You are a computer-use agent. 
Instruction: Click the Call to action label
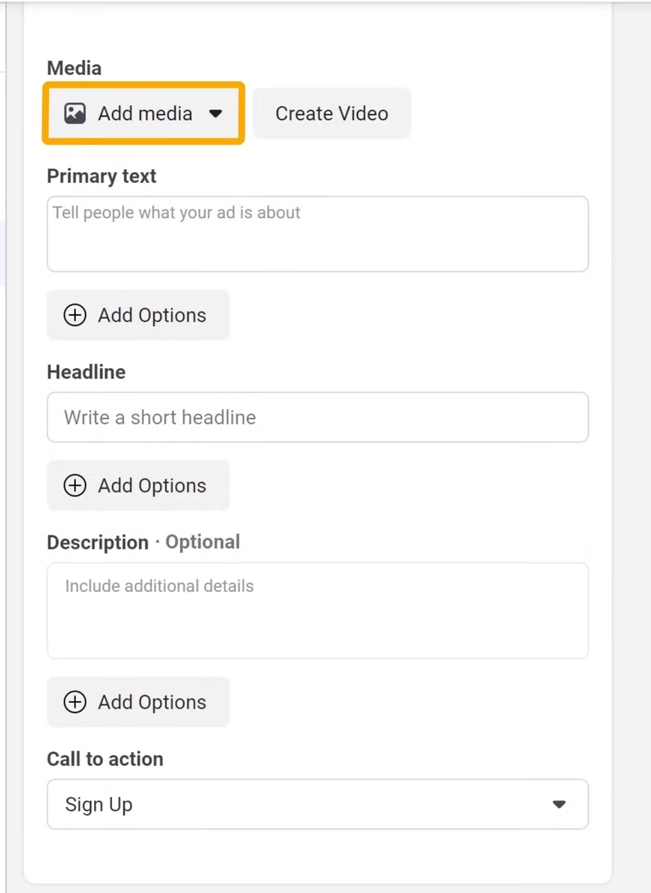click(x=105, y=759)
